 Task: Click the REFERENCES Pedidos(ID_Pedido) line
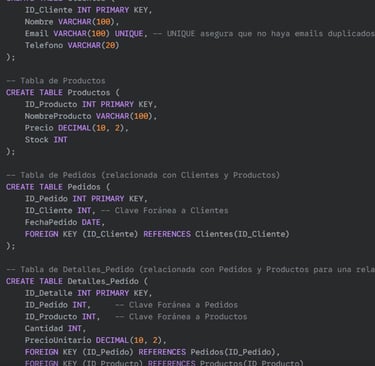152,352
